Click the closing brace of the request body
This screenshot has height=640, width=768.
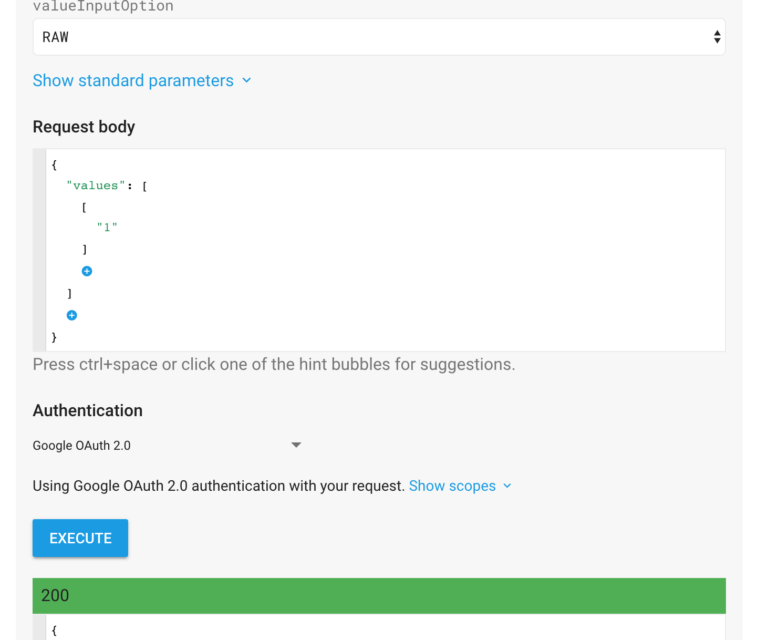coord(54,338)
